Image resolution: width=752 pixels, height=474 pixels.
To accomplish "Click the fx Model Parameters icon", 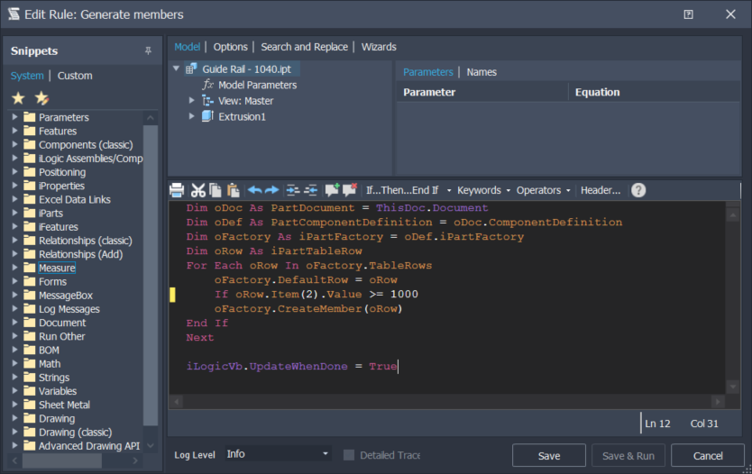I will coord(208,85).
